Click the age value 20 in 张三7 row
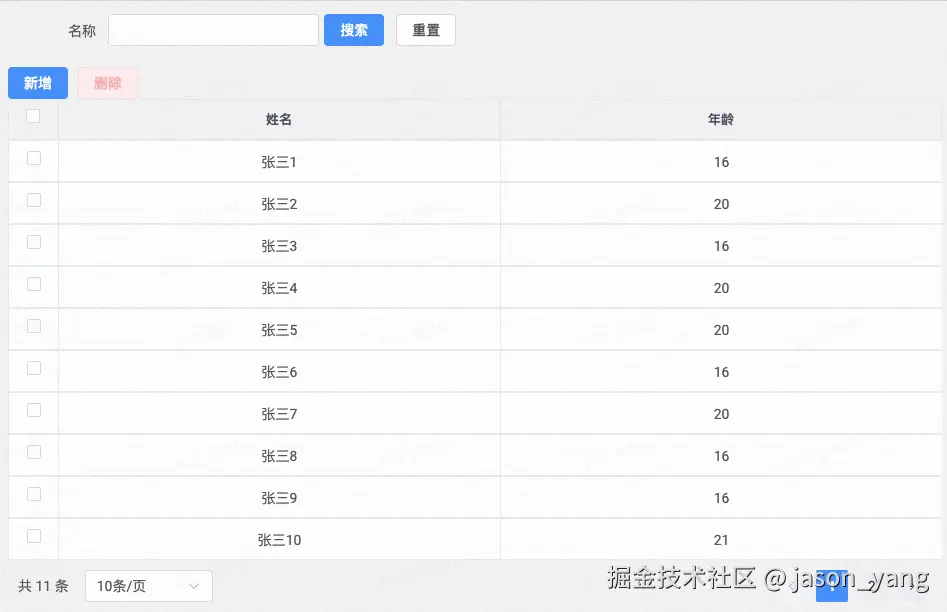 (x=721, y=414)
